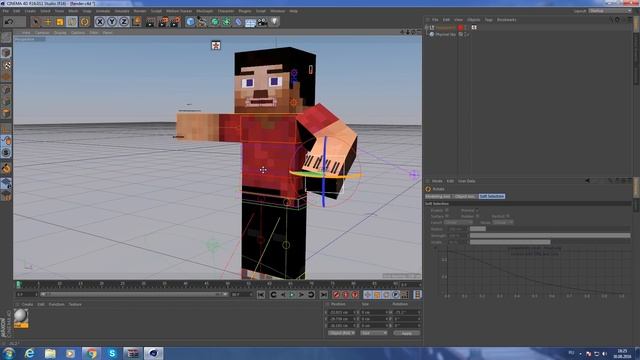Click Render View clapperboard icon

click(151, 22)
